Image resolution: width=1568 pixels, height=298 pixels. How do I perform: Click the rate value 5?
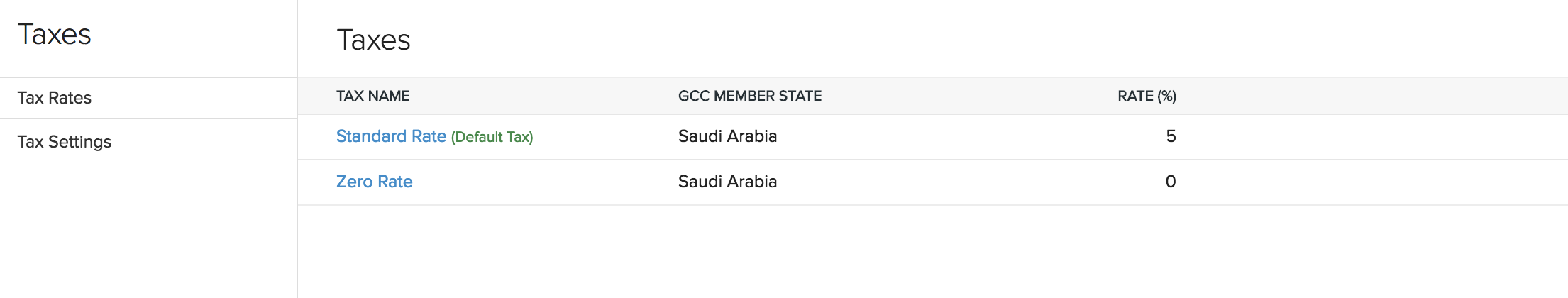[1171, 136]
